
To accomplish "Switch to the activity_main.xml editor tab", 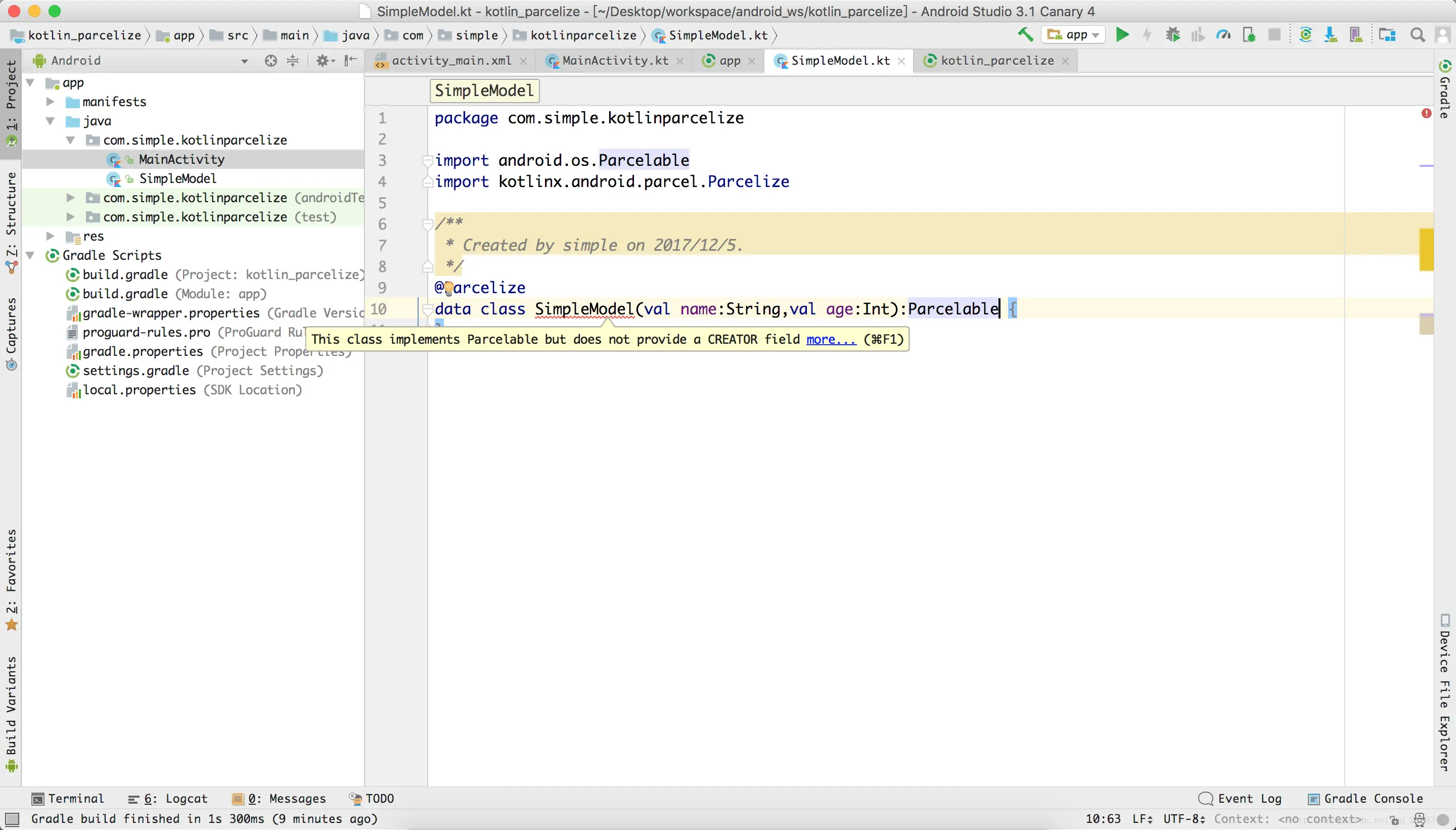I will coord(451,61).
